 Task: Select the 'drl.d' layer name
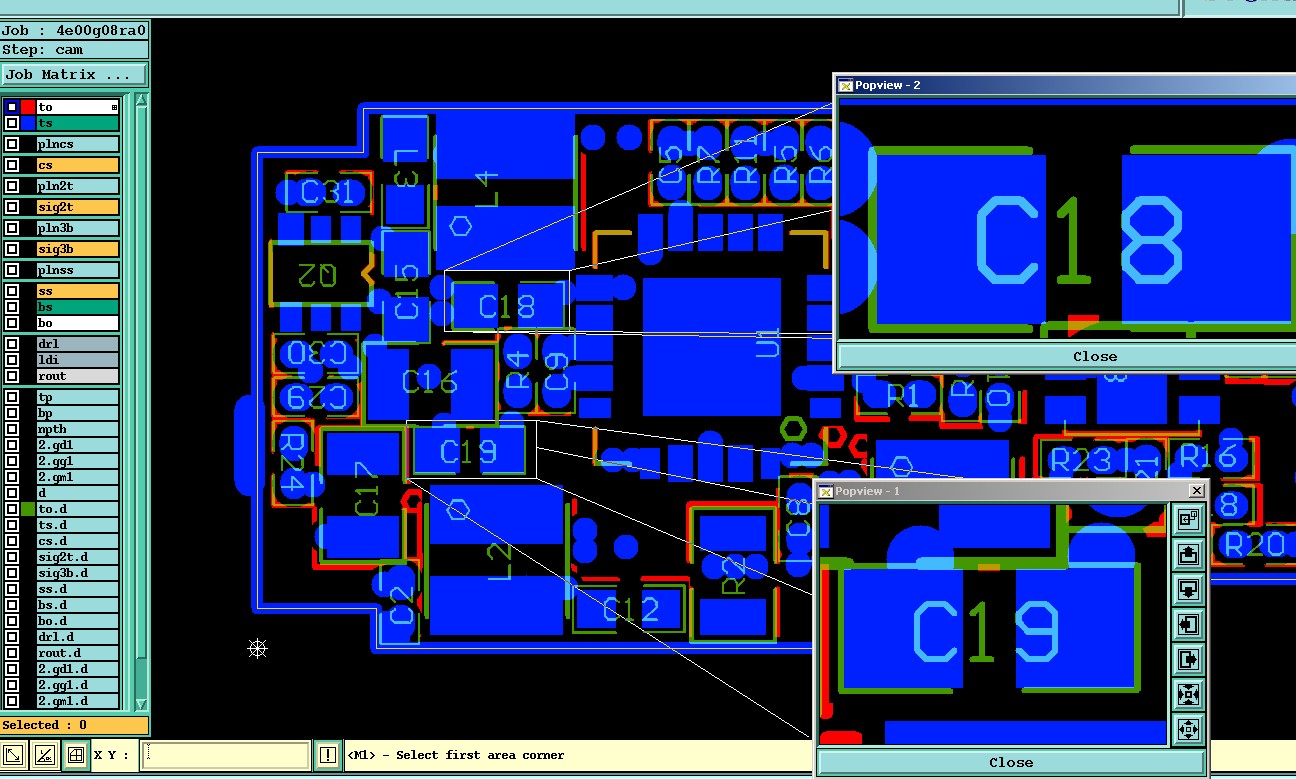(x=78, y=637)
